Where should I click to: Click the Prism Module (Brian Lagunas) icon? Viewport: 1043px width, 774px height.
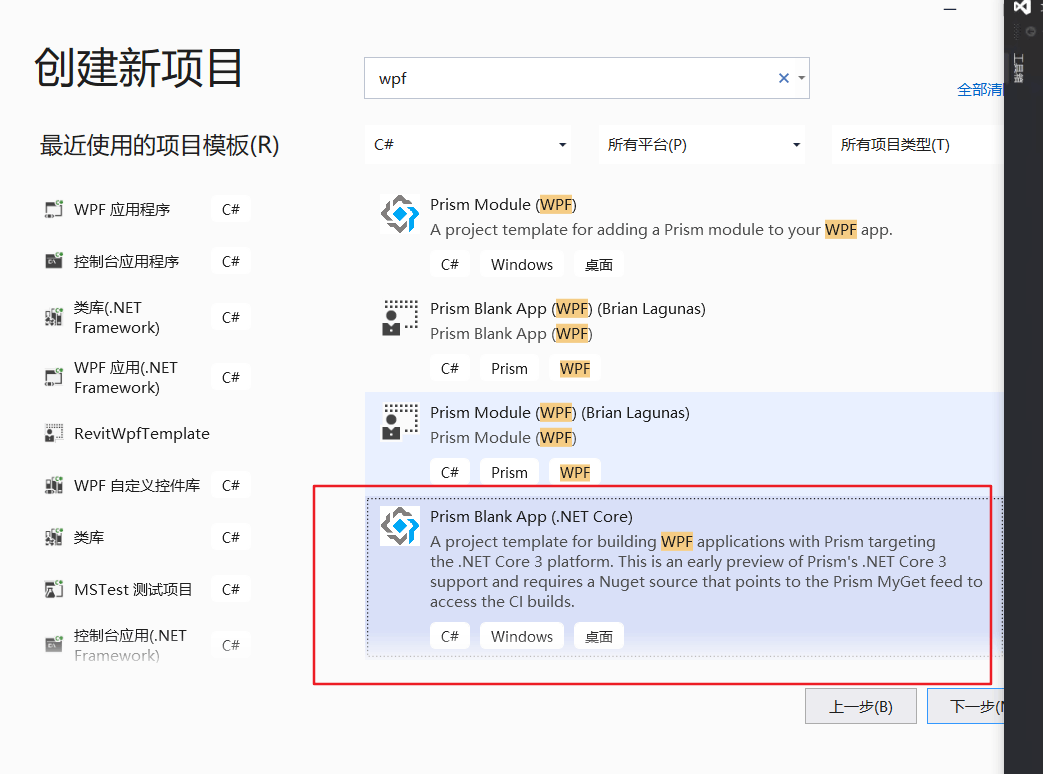400,422
